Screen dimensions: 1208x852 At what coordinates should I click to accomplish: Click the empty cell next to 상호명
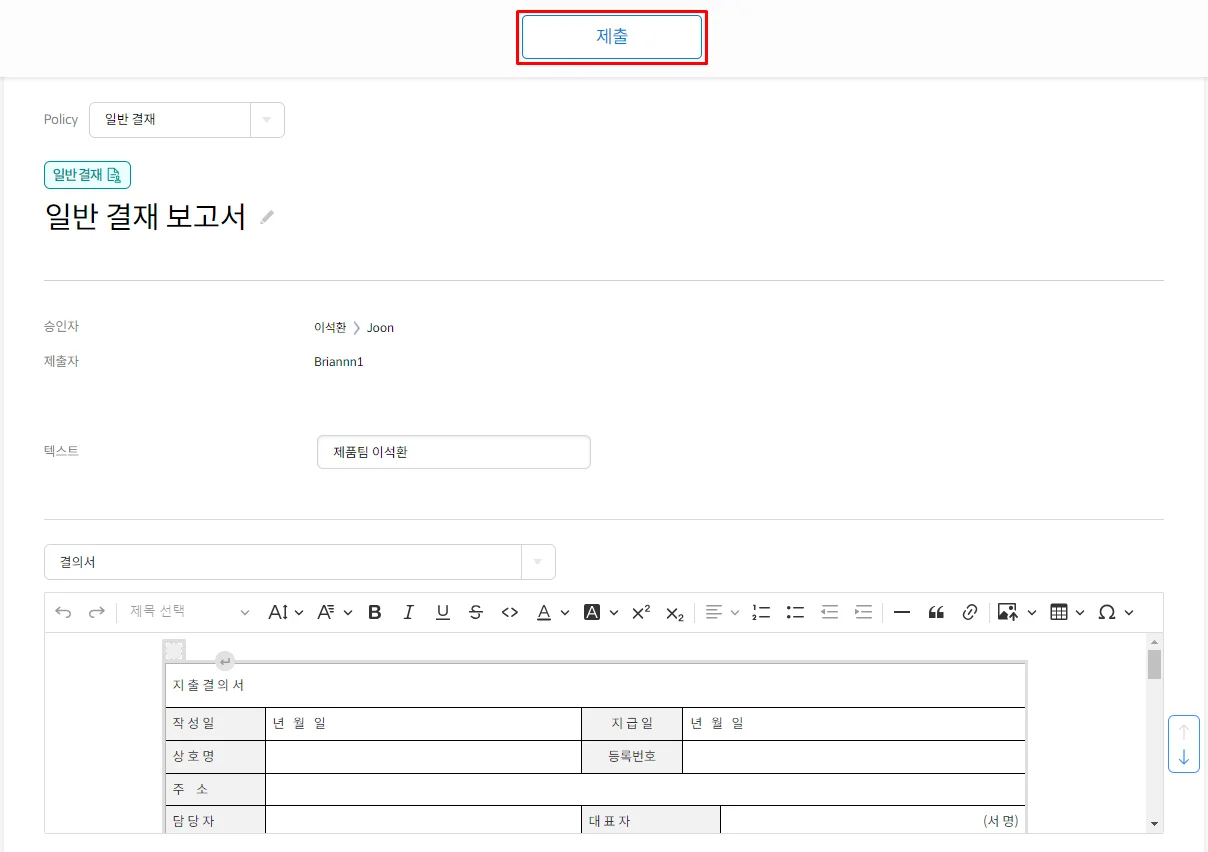[423, 757]
